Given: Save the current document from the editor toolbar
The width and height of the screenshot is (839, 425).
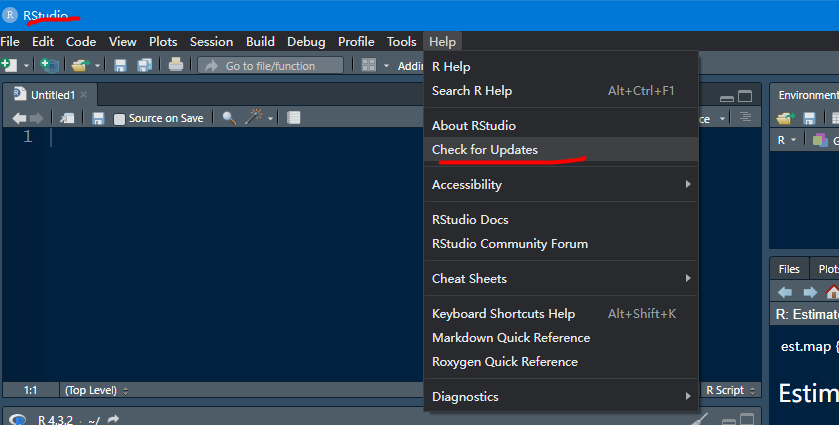Looking at the screenshot, I should click(x=98, y=118).
